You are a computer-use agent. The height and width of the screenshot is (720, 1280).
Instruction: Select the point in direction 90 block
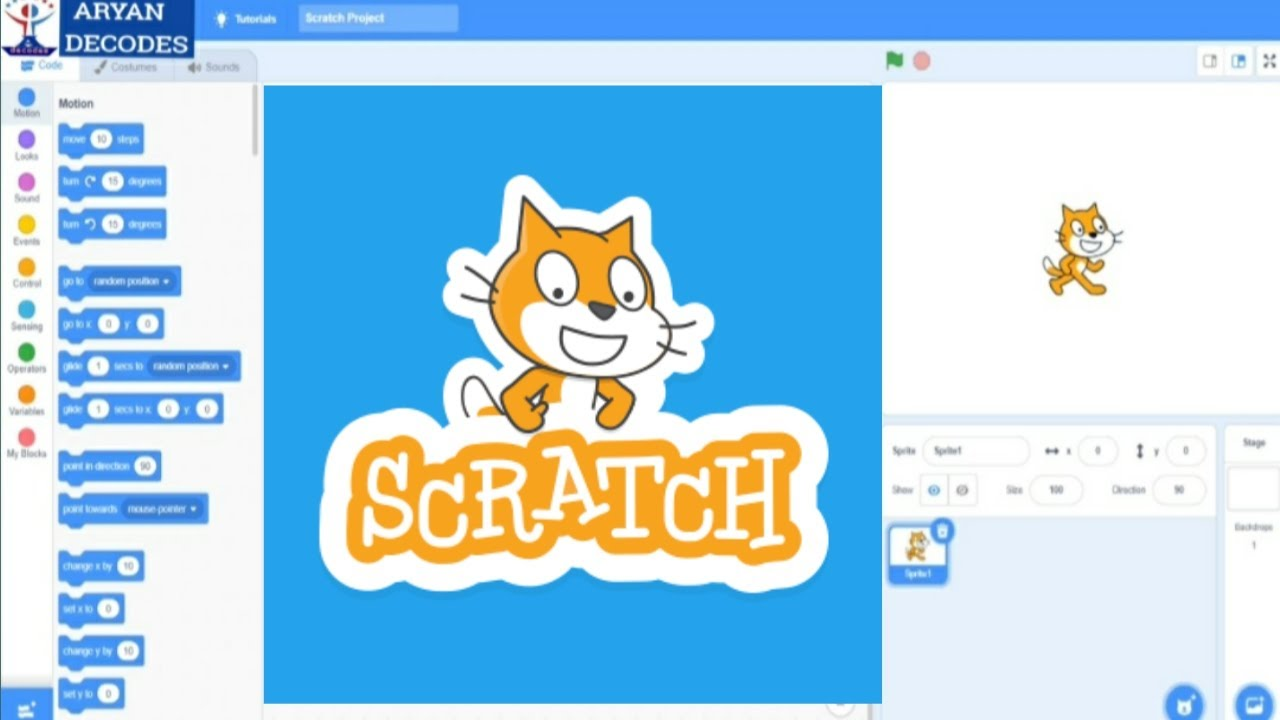pyautogui.click(x=109, y=466)
